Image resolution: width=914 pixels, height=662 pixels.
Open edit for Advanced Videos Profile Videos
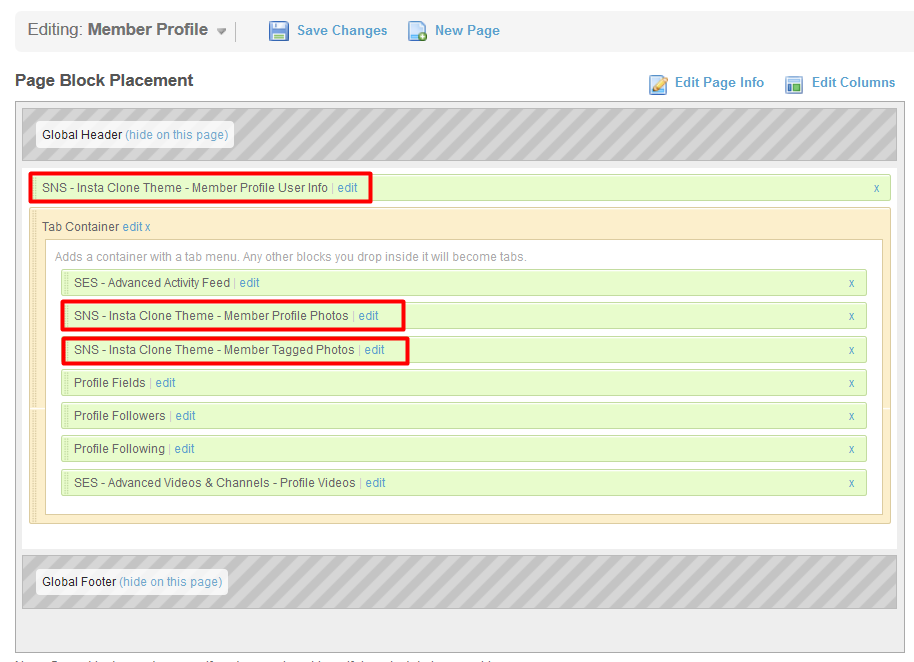pos(375,483)
